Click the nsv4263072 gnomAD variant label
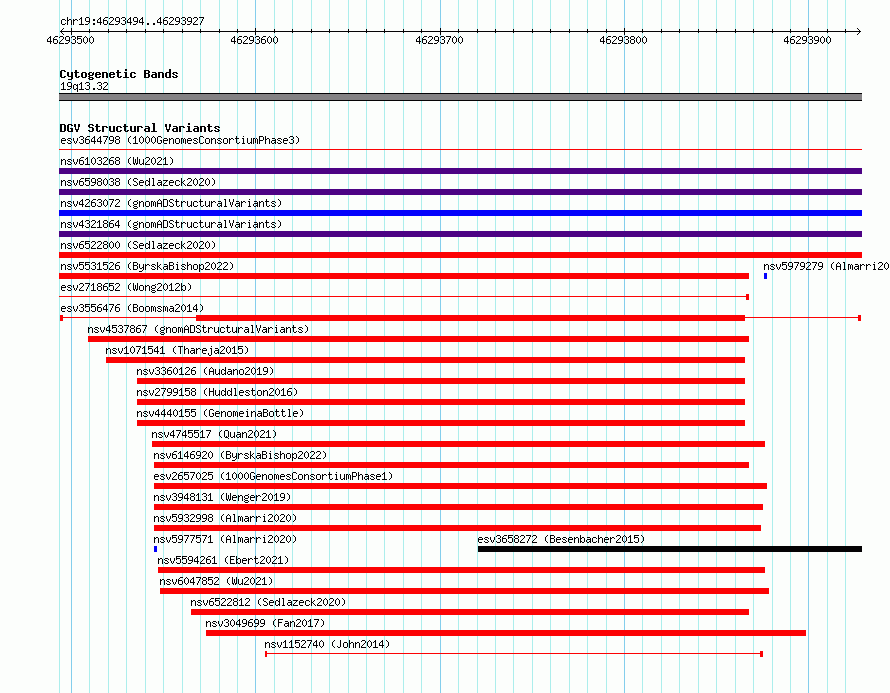This screenshot has height=693, width=890. click(x=171, y=203)
